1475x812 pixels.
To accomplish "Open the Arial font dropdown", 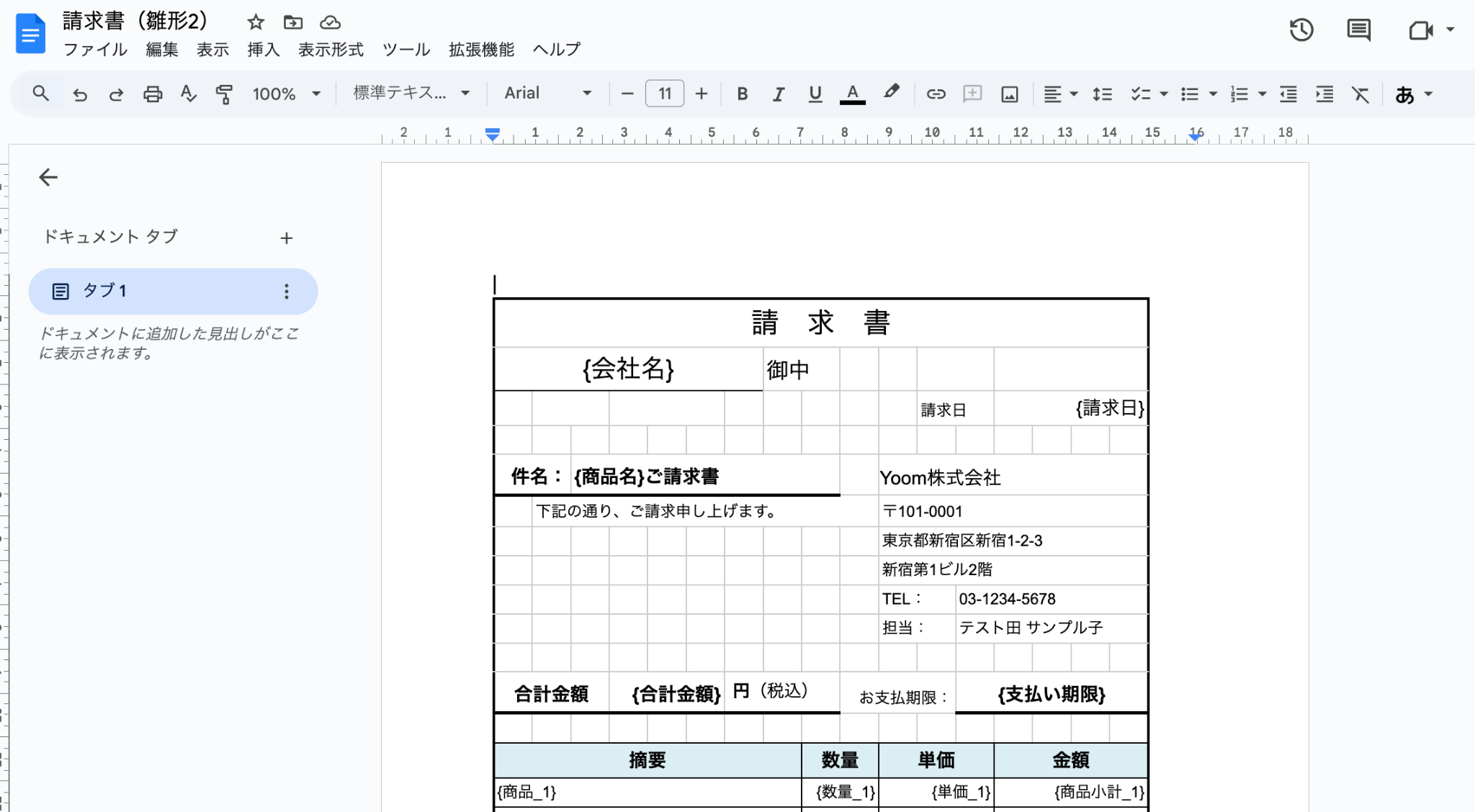I will [x=548, y=94].
